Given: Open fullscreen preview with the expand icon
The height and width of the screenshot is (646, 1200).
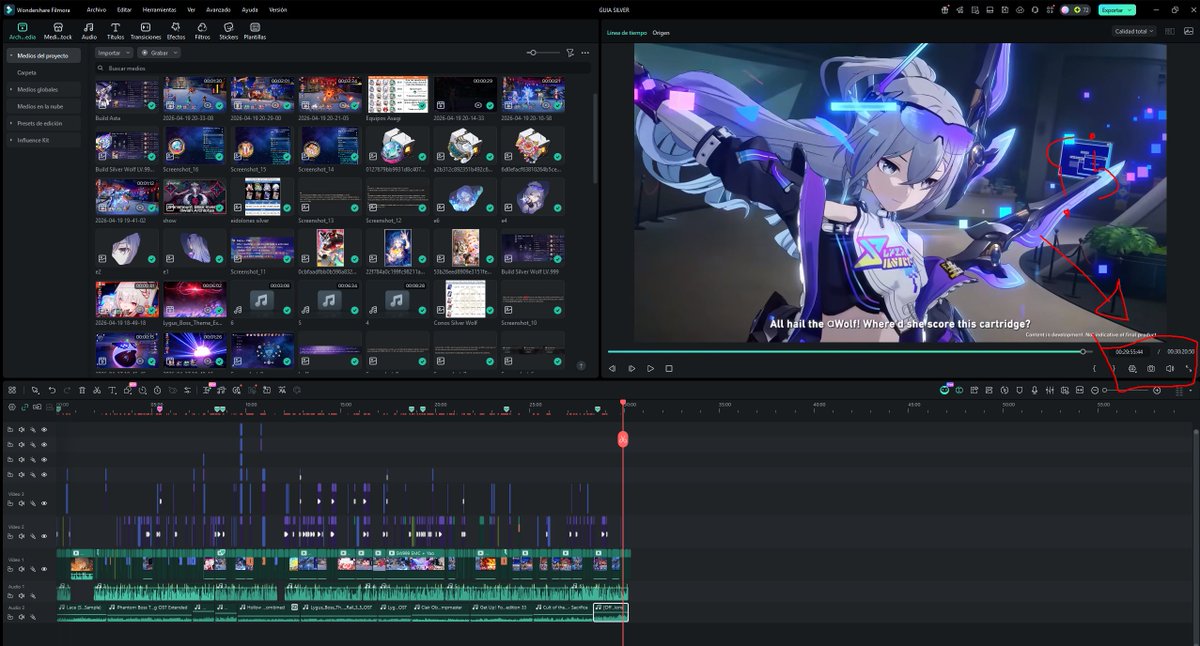Looking at the screenshot, I should pos(1189,368).
